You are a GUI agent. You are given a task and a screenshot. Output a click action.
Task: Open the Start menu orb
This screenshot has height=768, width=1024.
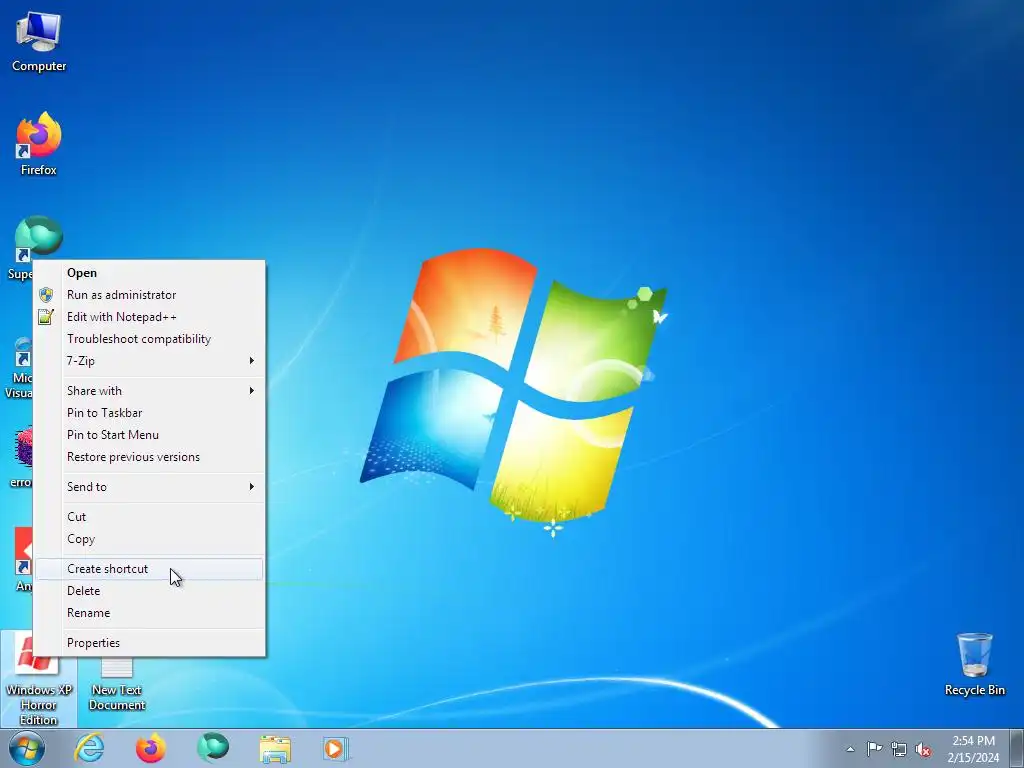tap(27, 748)
